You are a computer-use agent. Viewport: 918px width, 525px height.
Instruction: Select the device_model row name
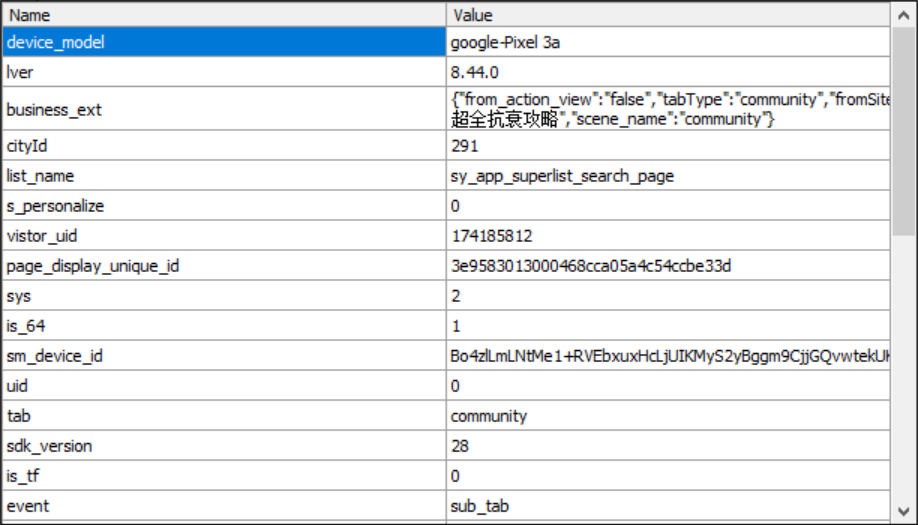coord(224,42)
